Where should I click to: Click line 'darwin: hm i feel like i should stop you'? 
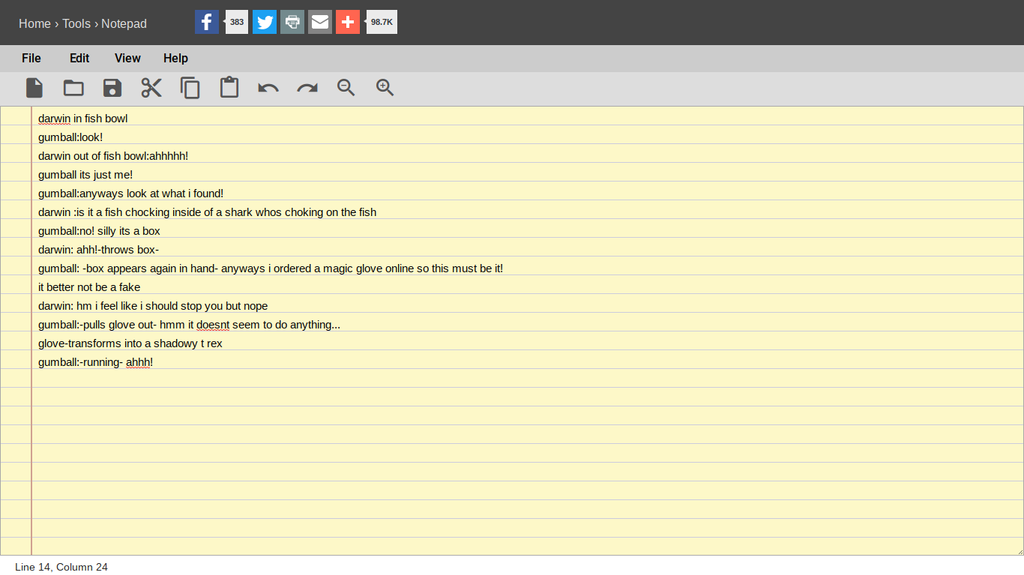153,306
